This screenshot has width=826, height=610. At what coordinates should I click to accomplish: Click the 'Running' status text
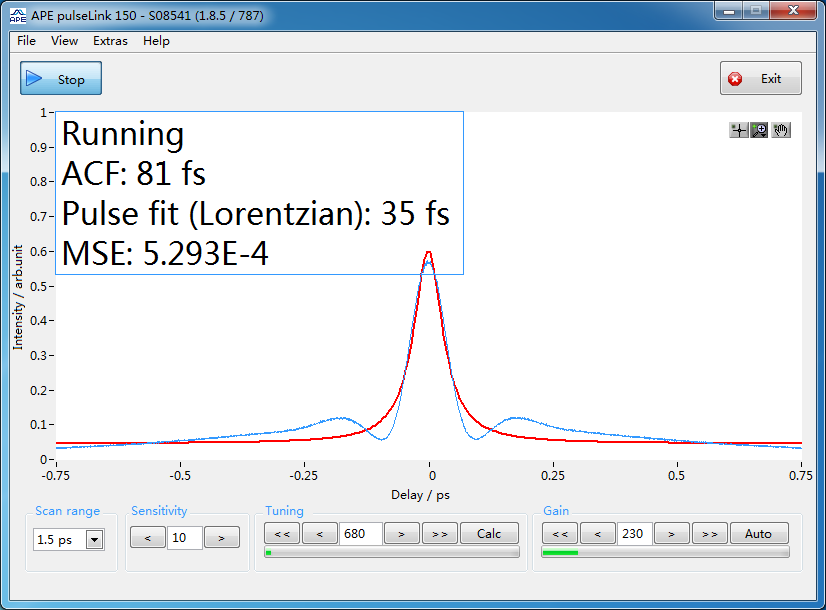point(123,134)
